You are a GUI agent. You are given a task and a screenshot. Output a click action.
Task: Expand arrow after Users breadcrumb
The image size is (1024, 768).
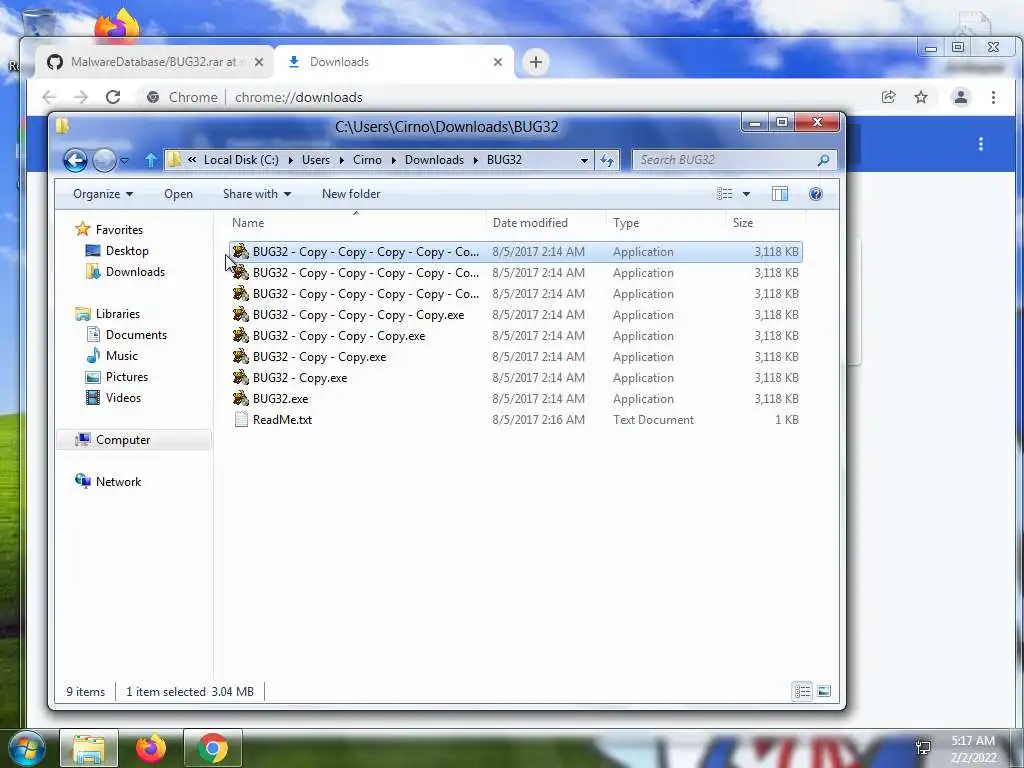click(x=341, y=161)
